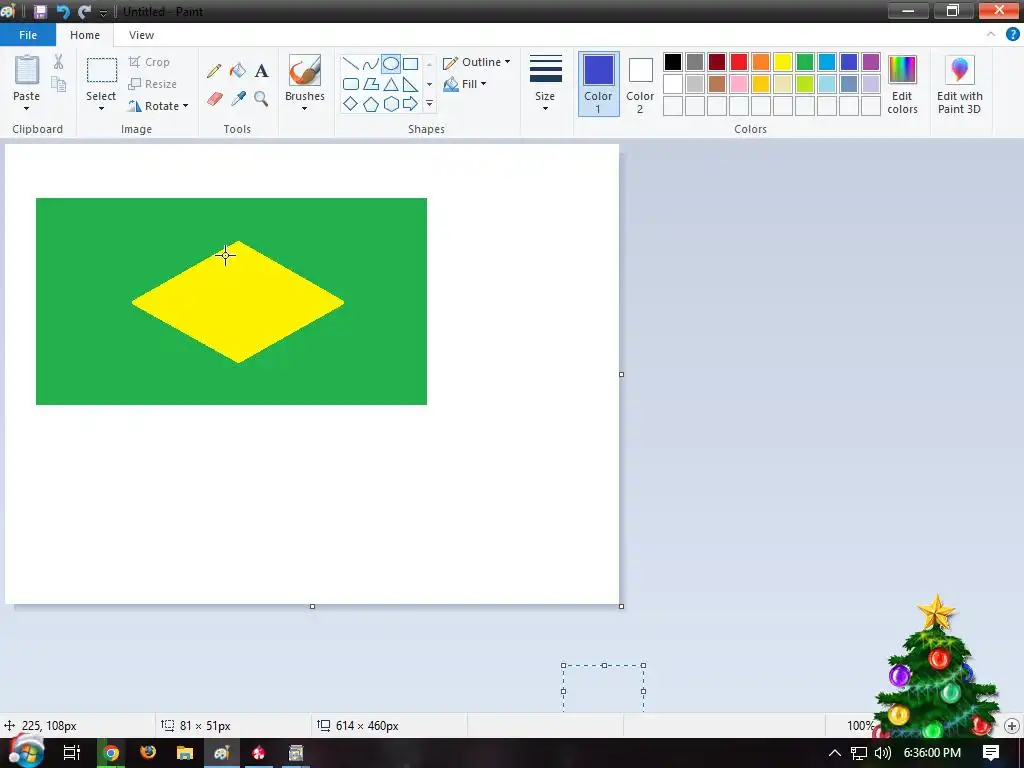Select the Color picker eyedropper tool
This screenshot has width=1024, height=768.
point(238,99)
